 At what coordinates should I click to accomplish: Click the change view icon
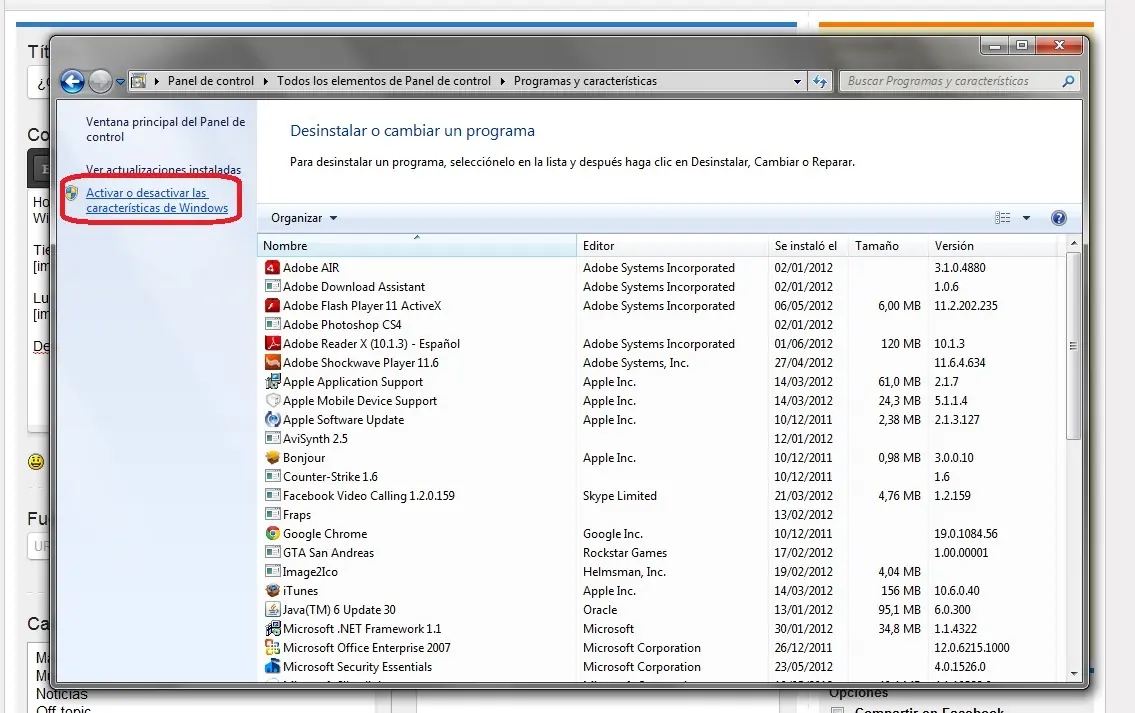[x=1003, y=218]
